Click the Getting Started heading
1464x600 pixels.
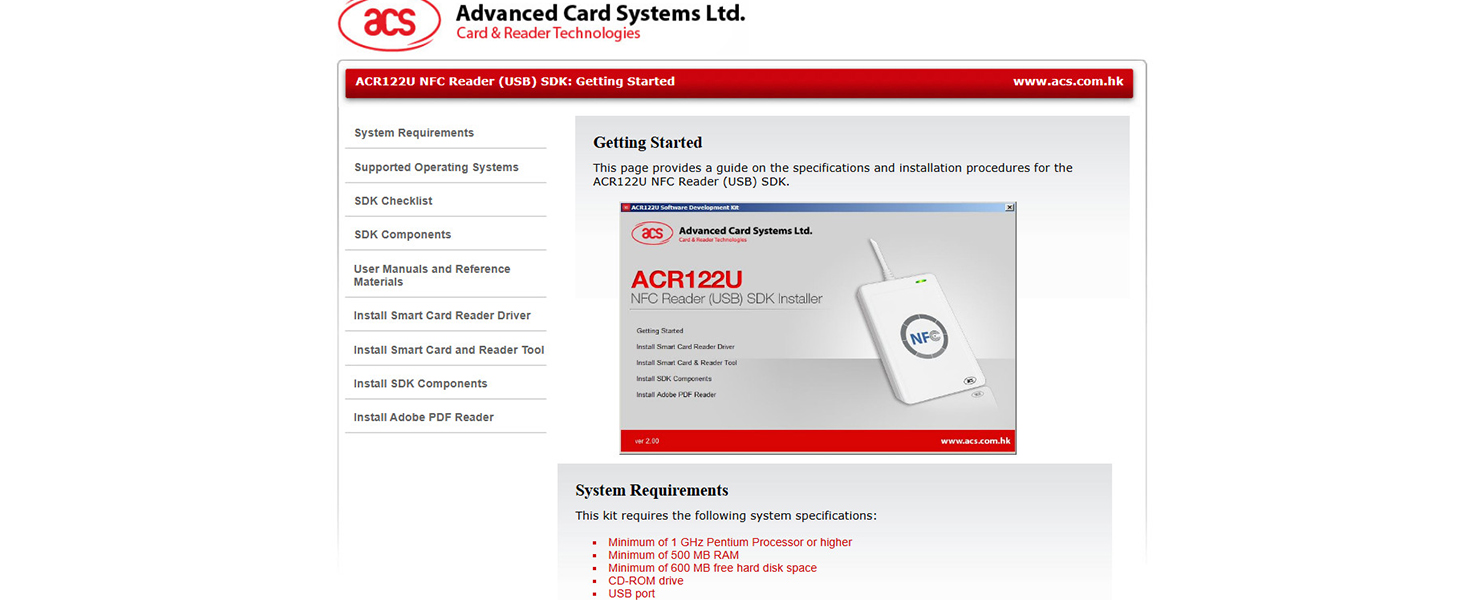click(648, 143)
